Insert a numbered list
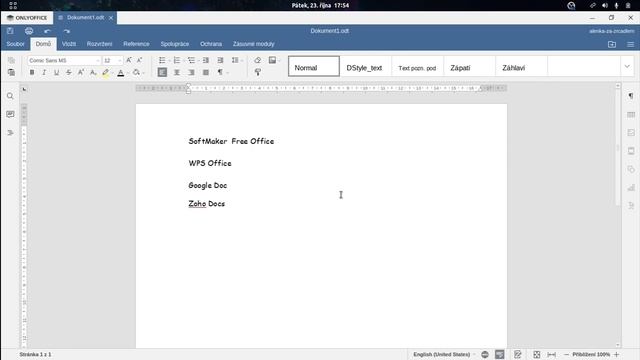 (177, 60)
